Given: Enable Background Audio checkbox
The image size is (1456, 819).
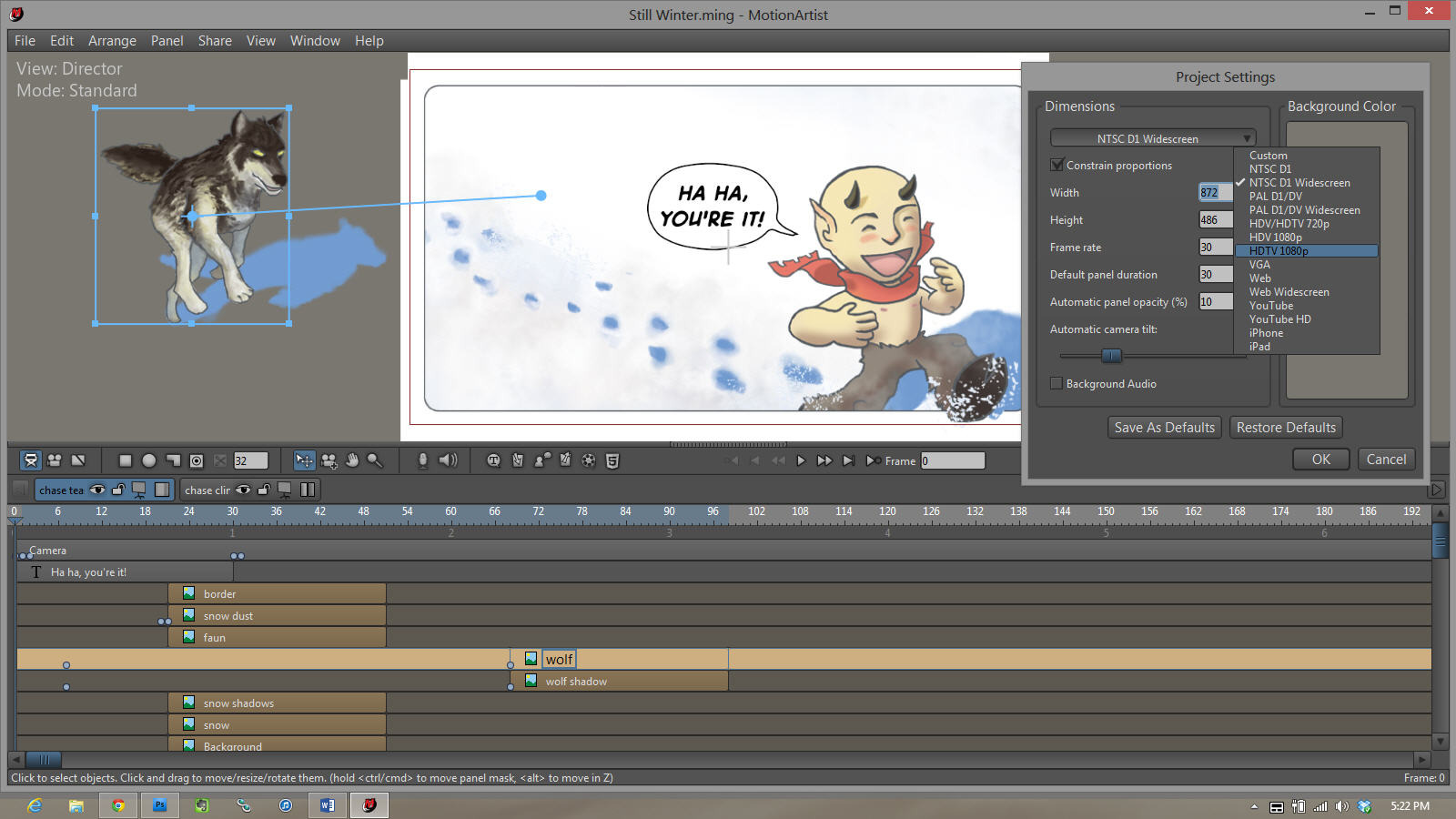Looking at the screenshot, I should (x=1057, y=383).
